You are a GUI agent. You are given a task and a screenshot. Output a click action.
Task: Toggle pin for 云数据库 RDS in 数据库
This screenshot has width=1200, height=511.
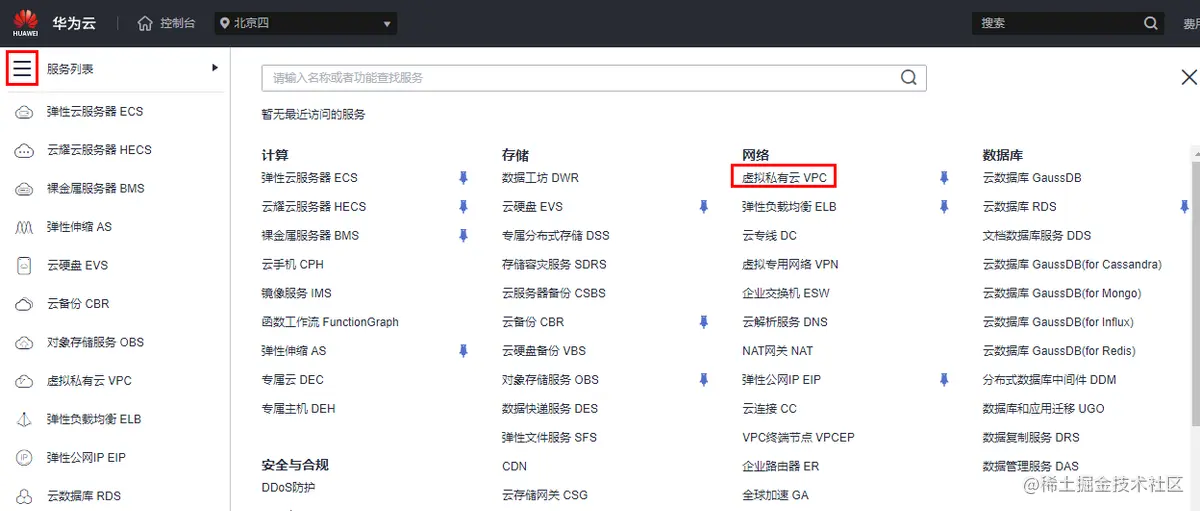(x=1185, y=207)
